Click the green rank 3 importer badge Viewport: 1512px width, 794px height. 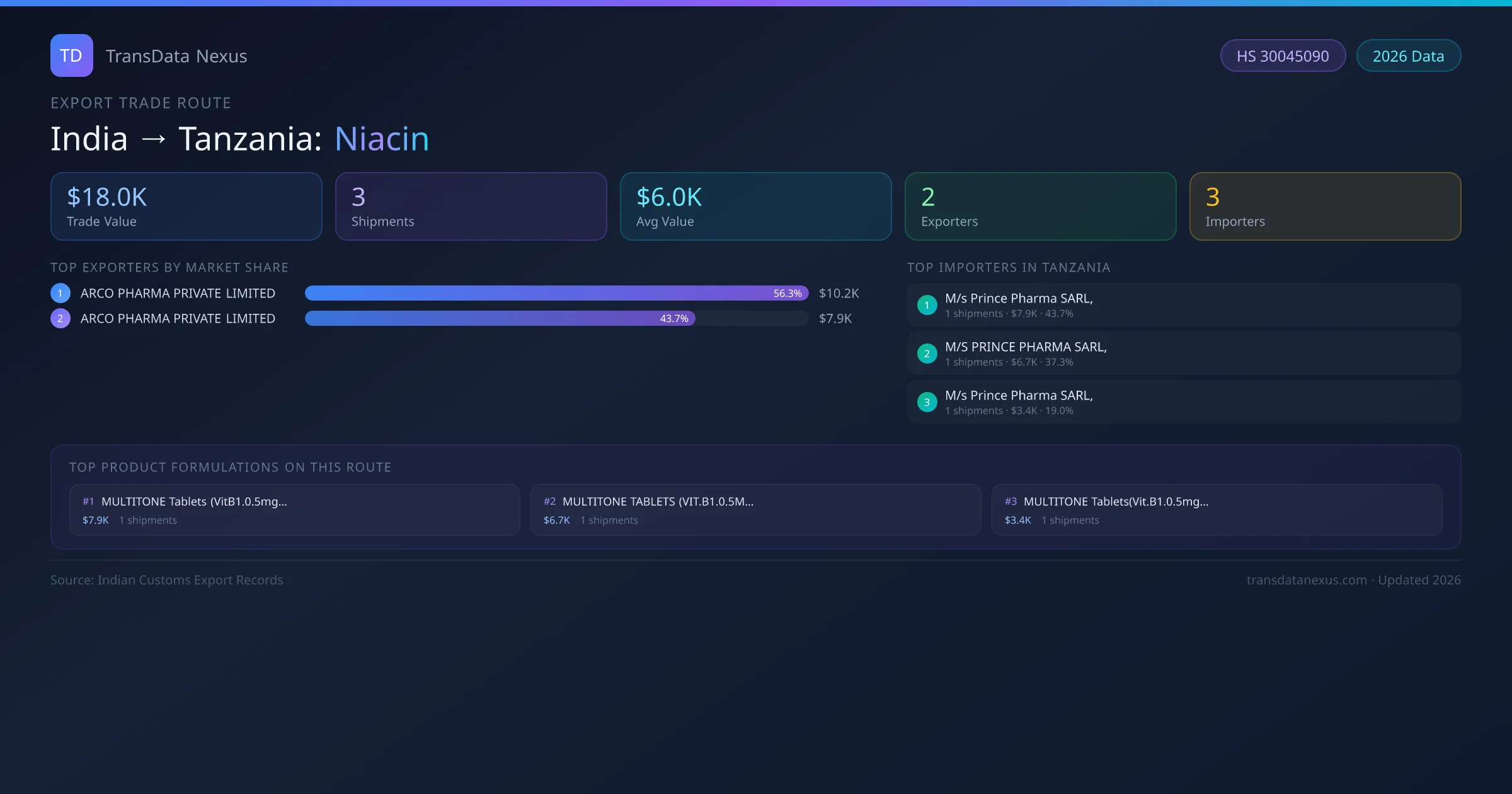click(927, 402)
